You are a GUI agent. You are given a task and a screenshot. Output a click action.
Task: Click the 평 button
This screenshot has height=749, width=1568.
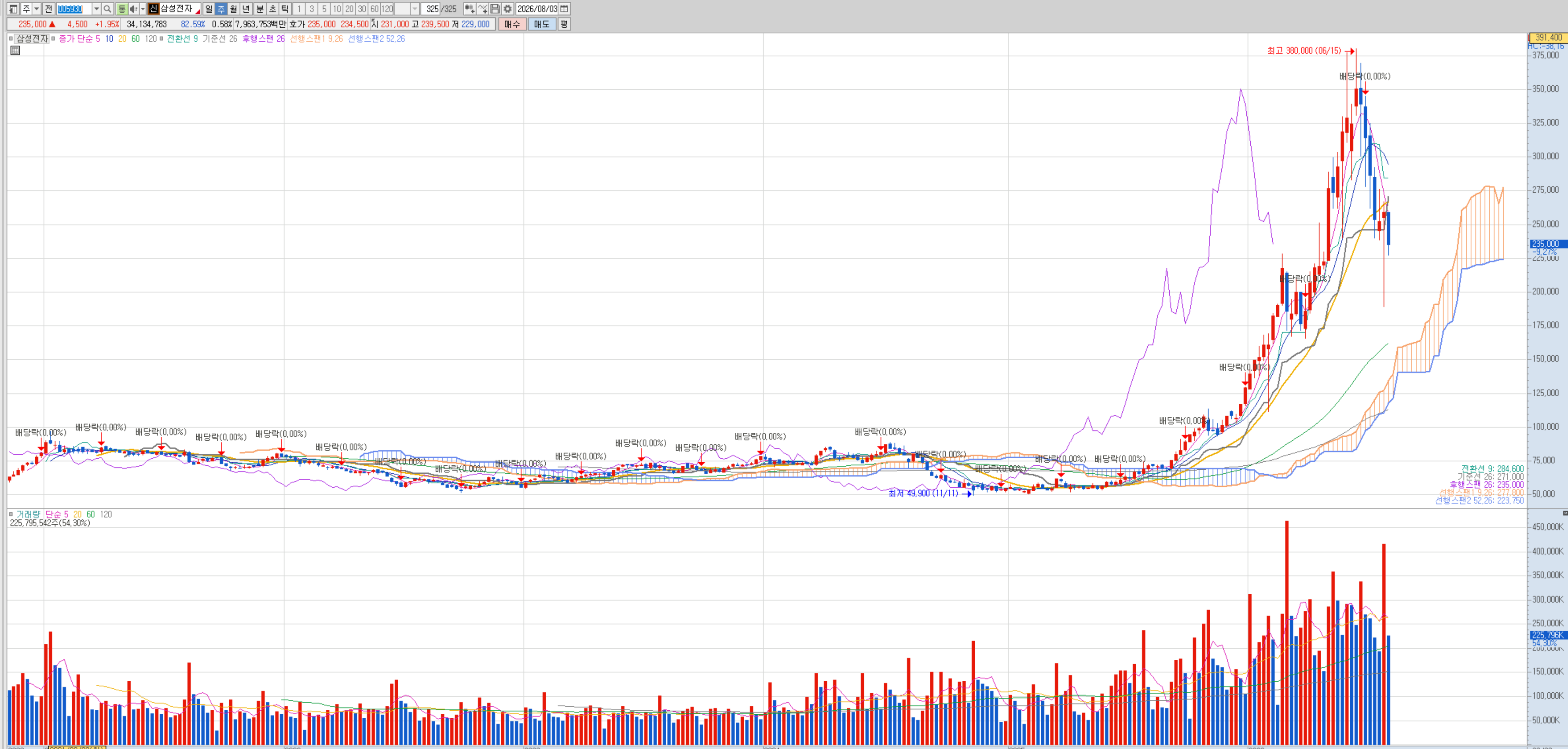click(x=564, y=24)
